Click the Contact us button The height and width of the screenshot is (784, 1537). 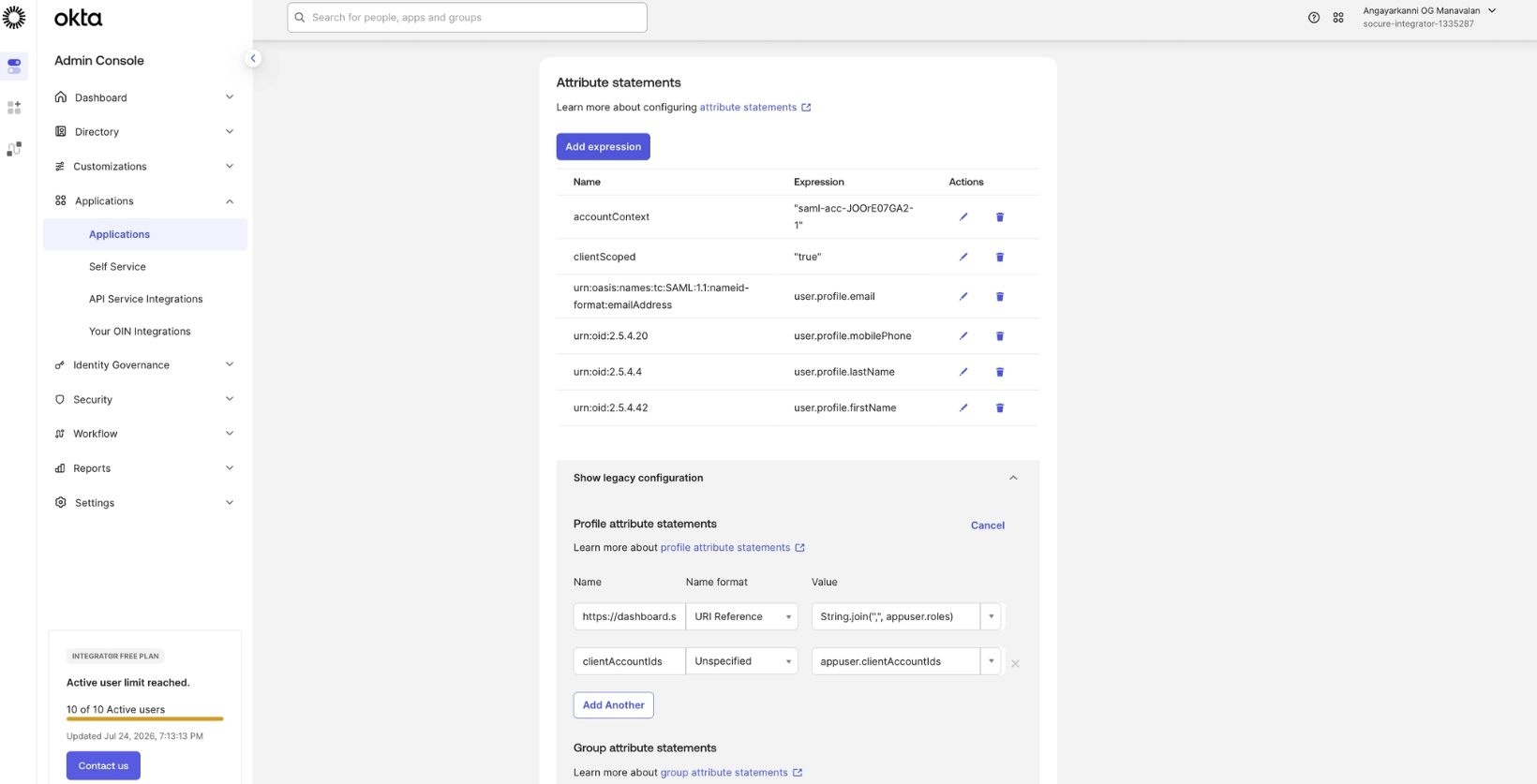[103, 766]
